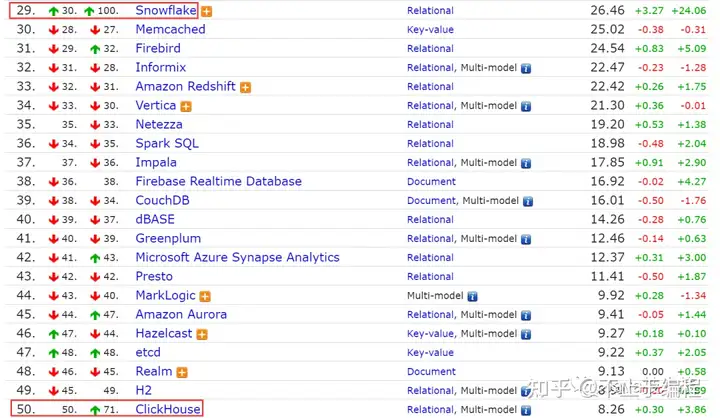Screen dimensions: 720x418
Task: Open the Memcached database link
Action: 170,29
